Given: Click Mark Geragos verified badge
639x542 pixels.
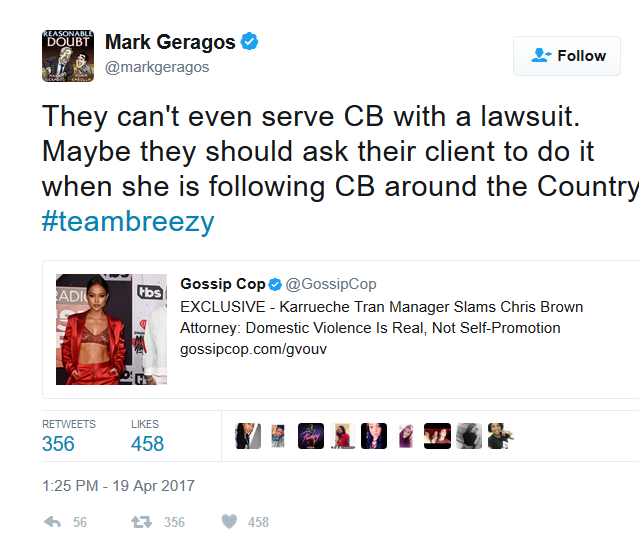Looking at the screenshot, I should (249, 42).
